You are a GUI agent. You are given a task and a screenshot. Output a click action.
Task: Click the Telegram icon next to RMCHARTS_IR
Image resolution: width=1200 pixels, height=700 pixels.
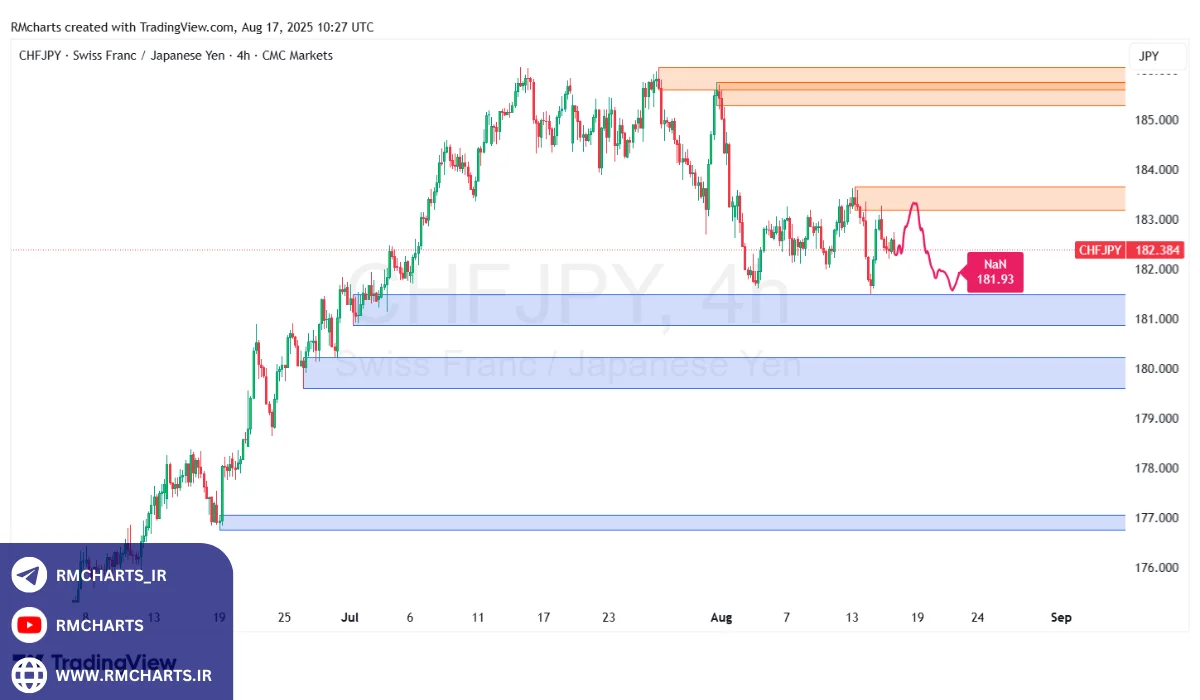point(28,575)
